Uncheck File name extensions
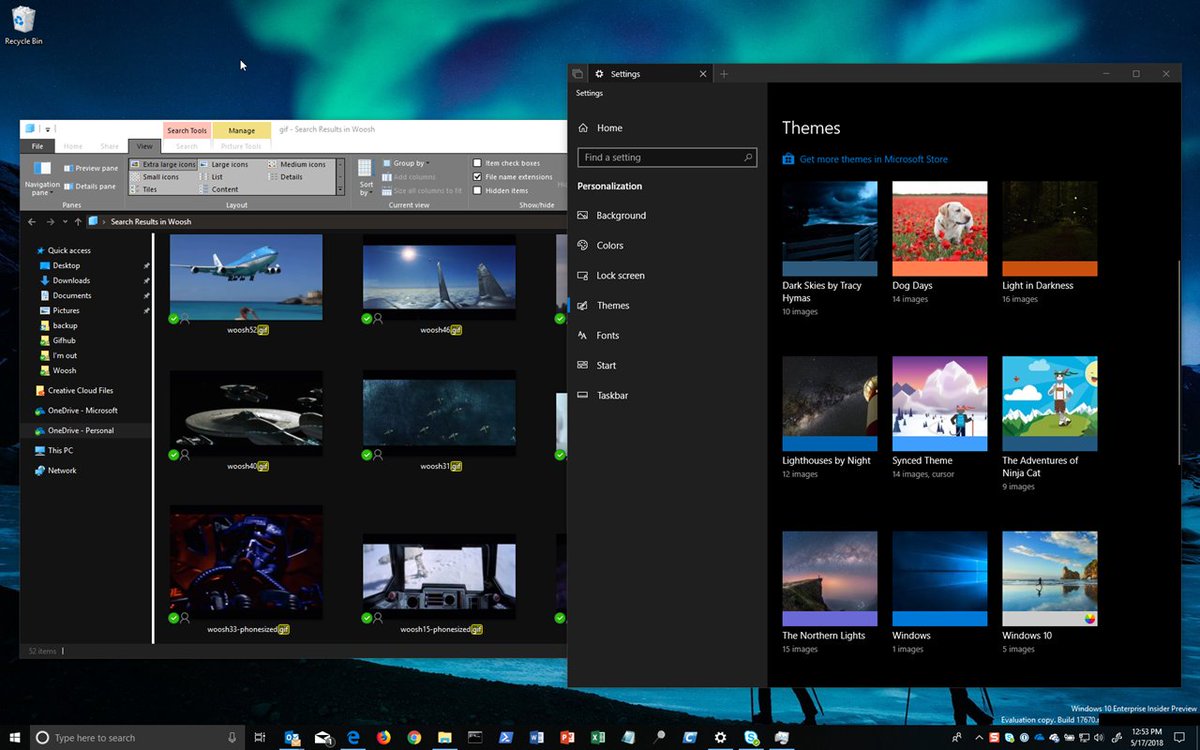This screenshot has width=1200, height=750. (x=478, y=177)
